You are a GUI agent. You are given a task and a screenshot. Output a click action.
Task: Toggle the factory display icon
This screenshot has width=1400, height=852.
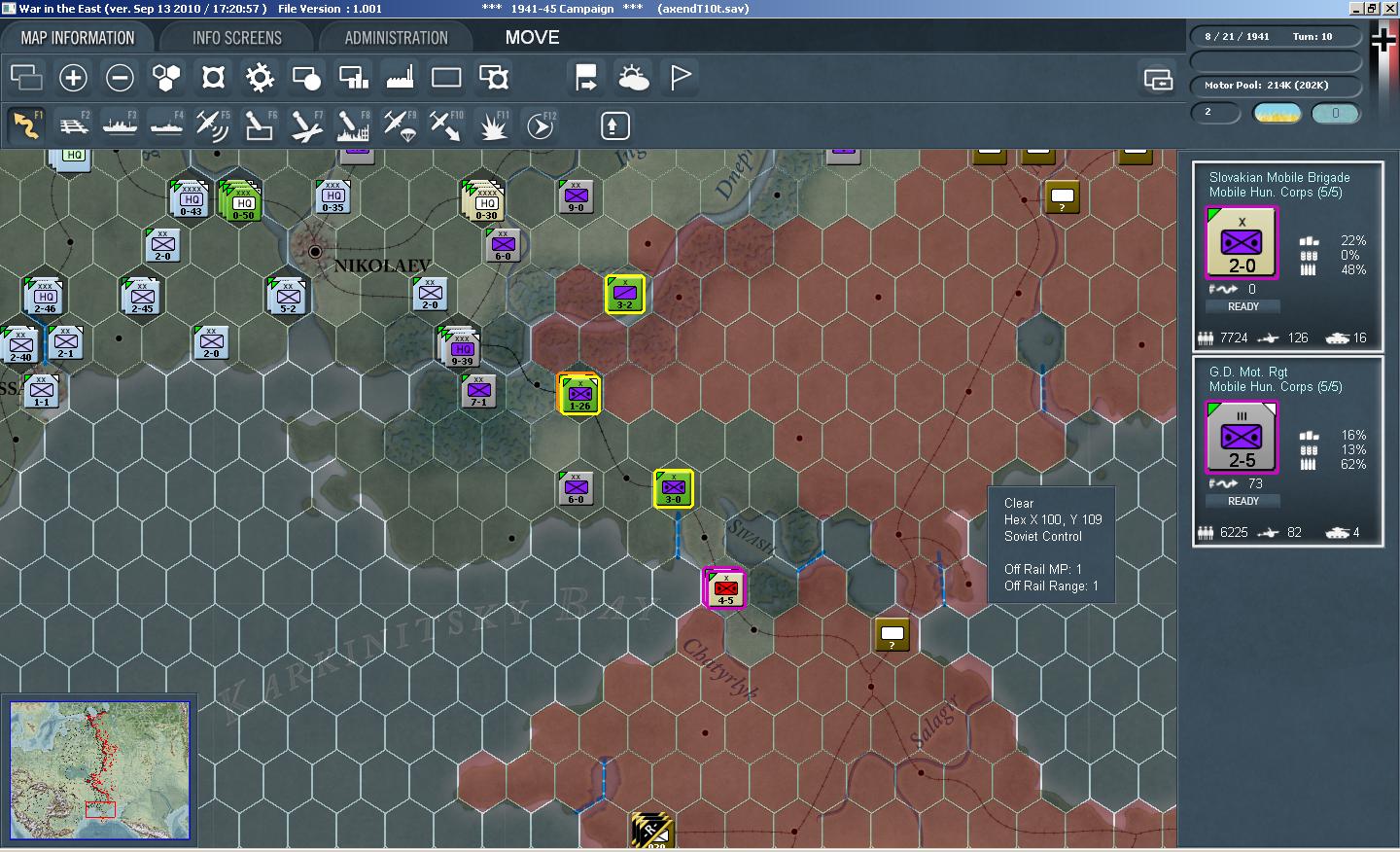point(400,77)
